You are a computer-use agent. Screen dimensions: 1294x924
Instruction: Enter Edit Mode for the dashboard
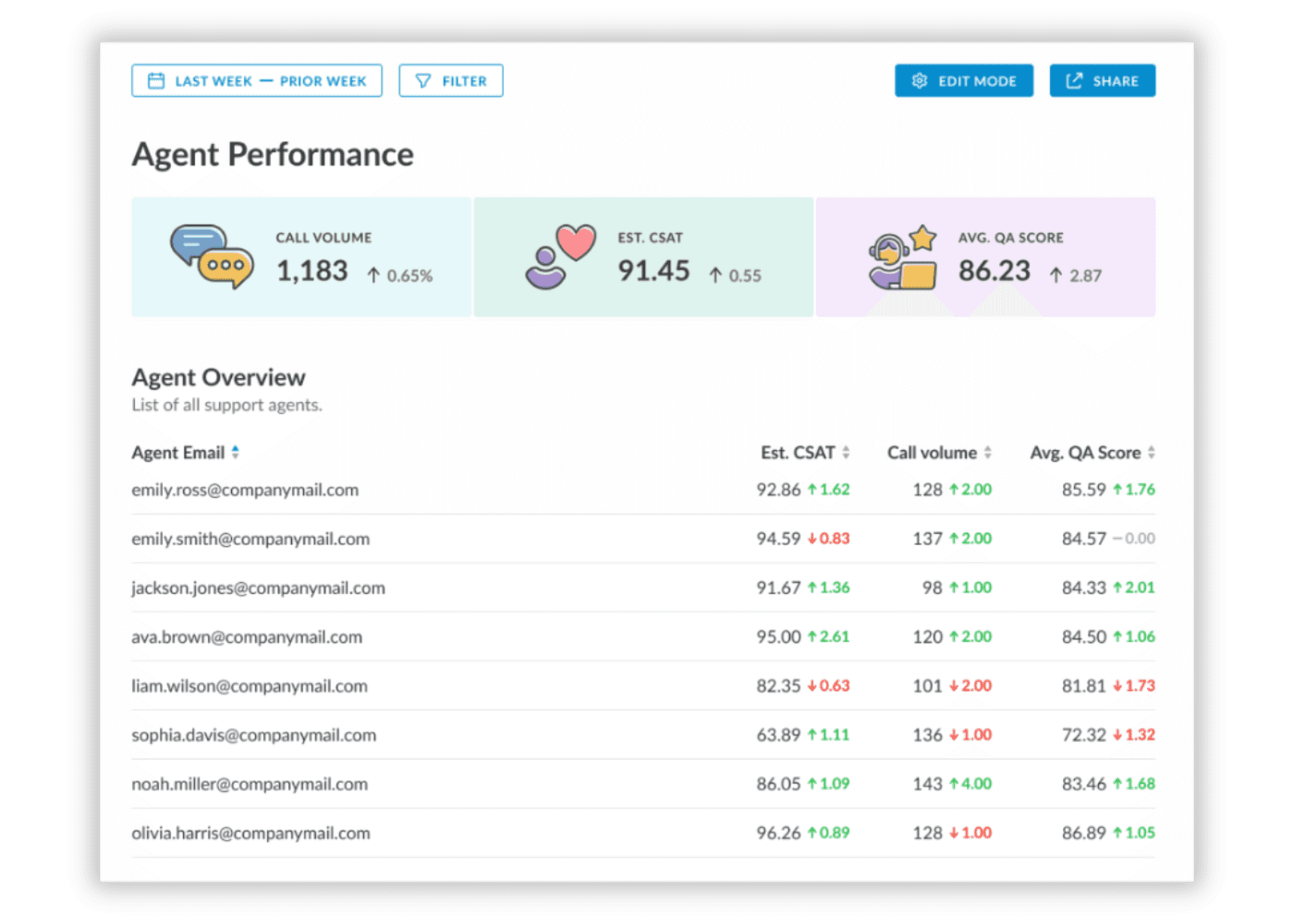tap(964, 80)
